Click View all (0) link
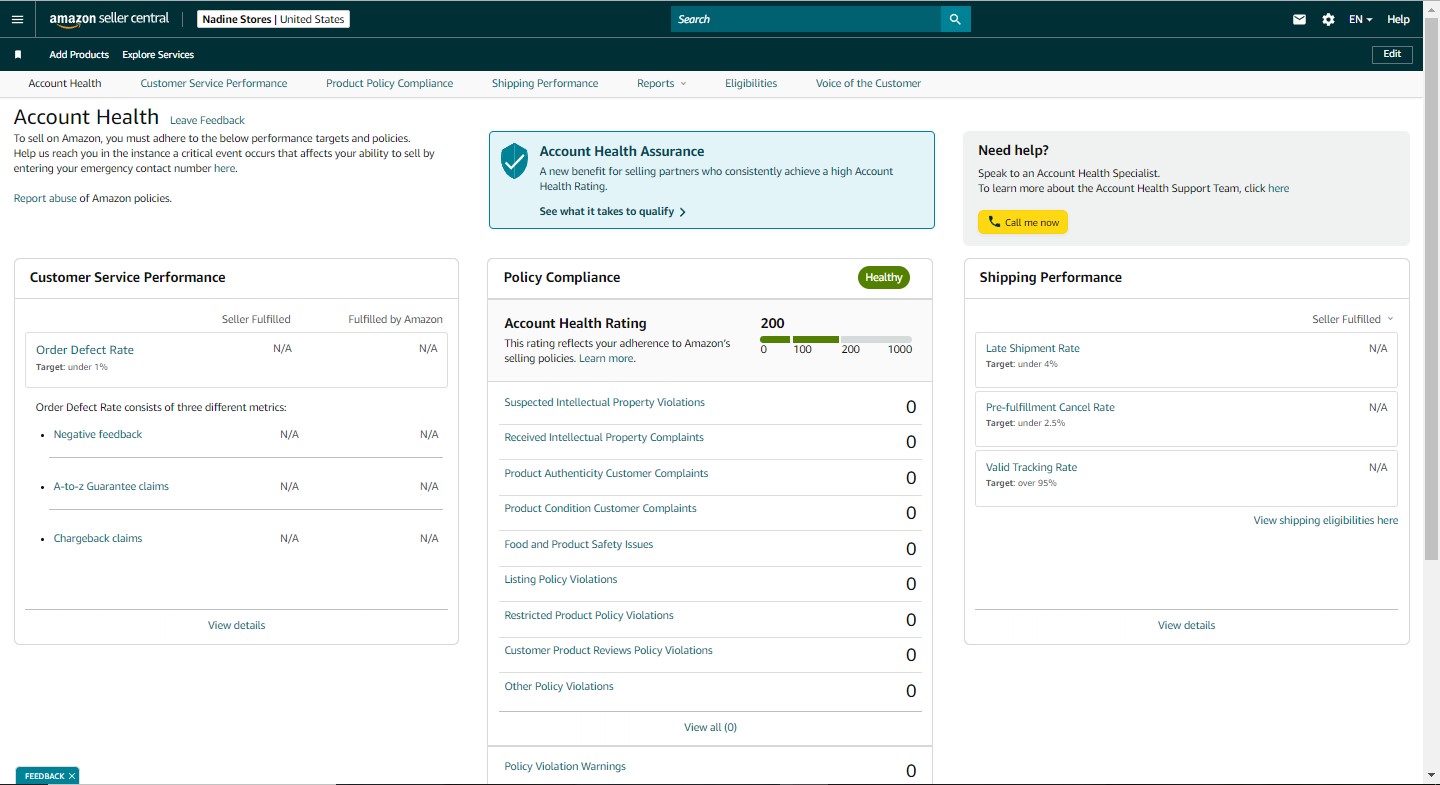 pyautogui.click(x=710, y=727)
